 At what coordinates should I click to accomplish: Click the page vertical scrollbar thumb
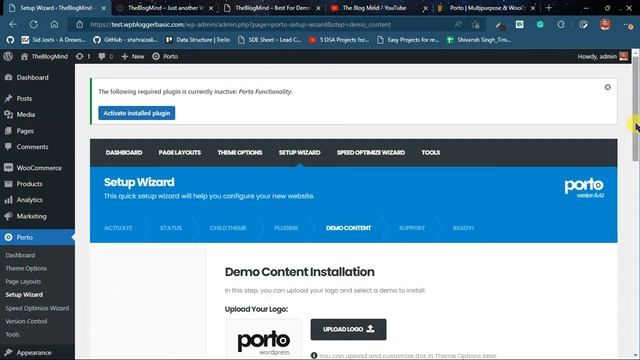[x=636, y=108]
